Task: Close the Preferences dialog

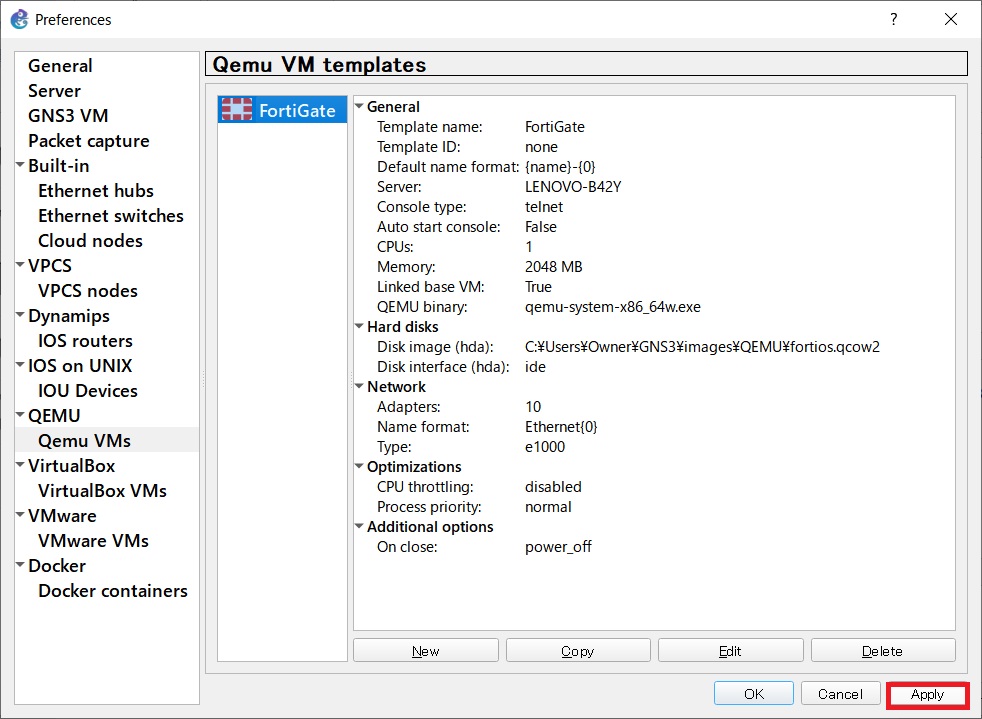Action: [x=951, y=19]
